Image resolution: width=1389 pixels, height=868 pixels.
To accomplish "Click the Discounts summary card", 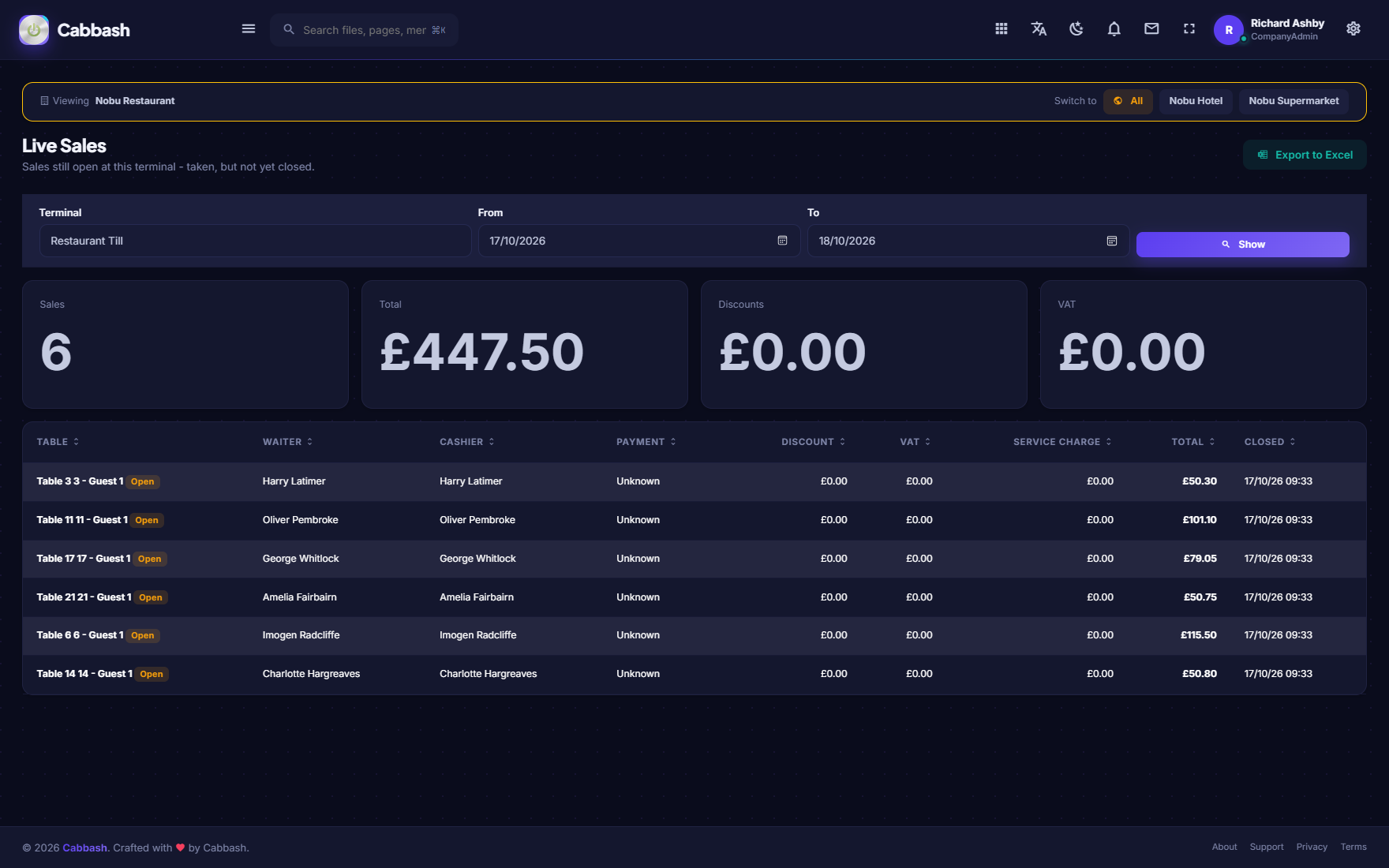I will click(x=864, y=344).
